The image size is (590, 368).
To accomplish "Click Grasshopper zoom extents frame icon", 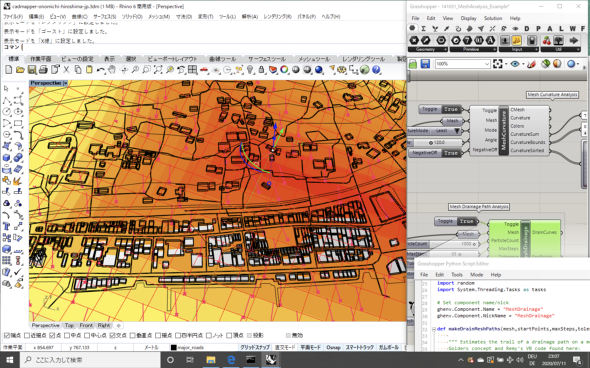I will pyautogui.click(x=497, y=64).
